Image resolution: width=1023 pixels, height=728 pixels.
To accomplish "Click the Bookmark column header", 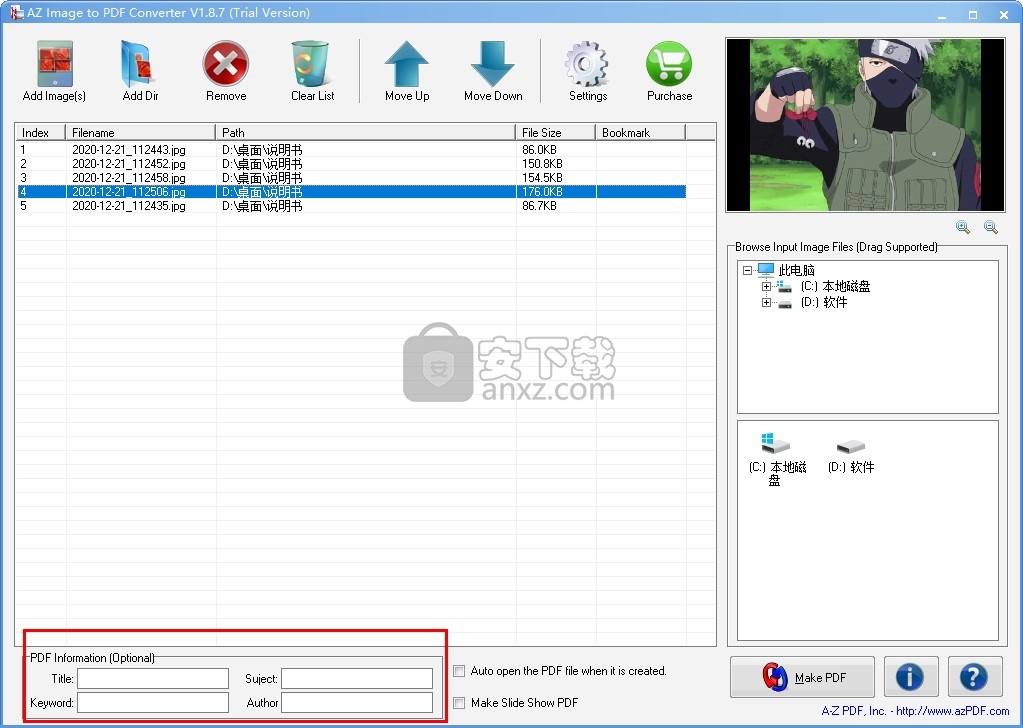I will (x=641, y=132).
